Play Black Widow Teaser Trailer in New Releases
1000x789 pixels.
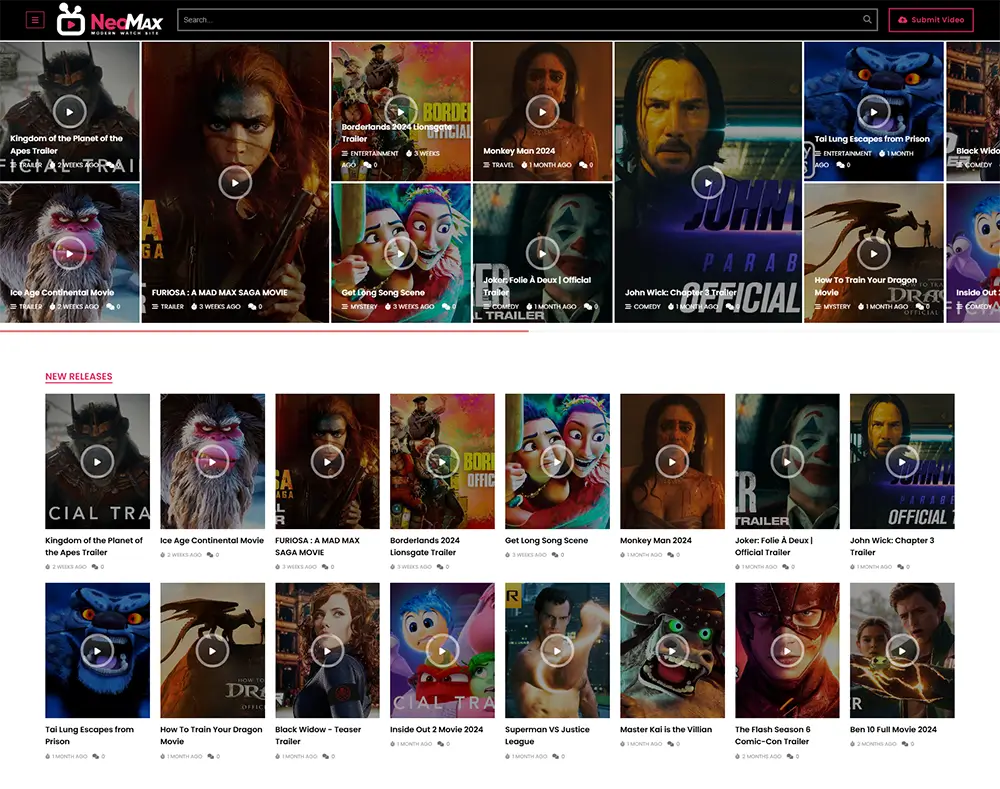tap(327, 651)
